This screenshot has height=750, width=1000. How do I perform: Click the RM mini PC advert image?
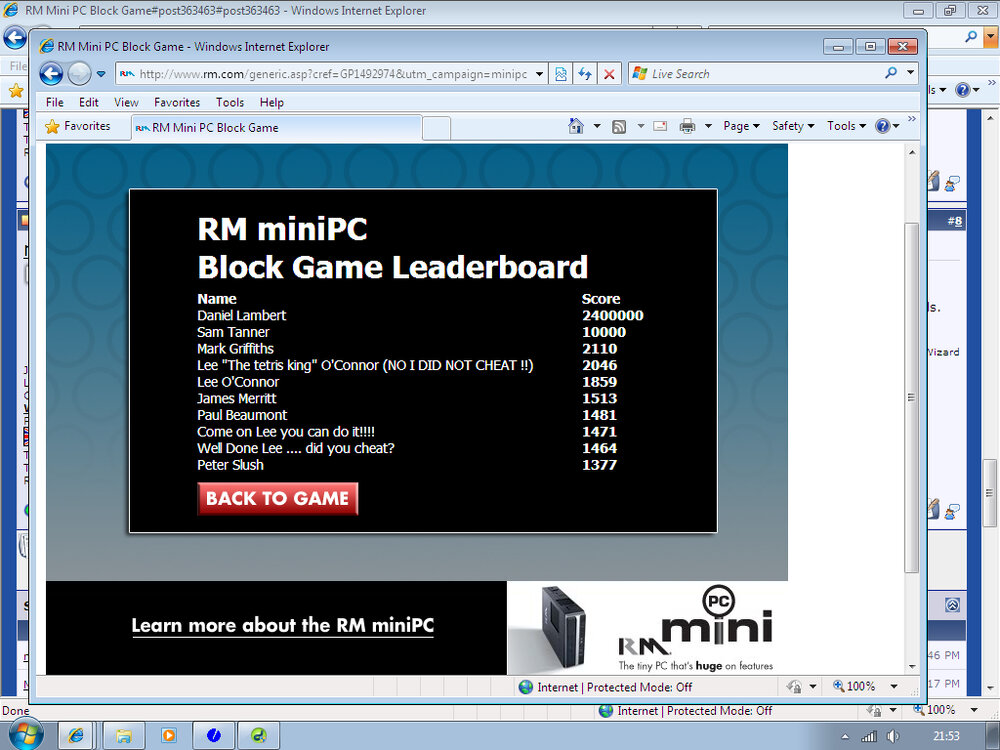click(x=647, y=628)
